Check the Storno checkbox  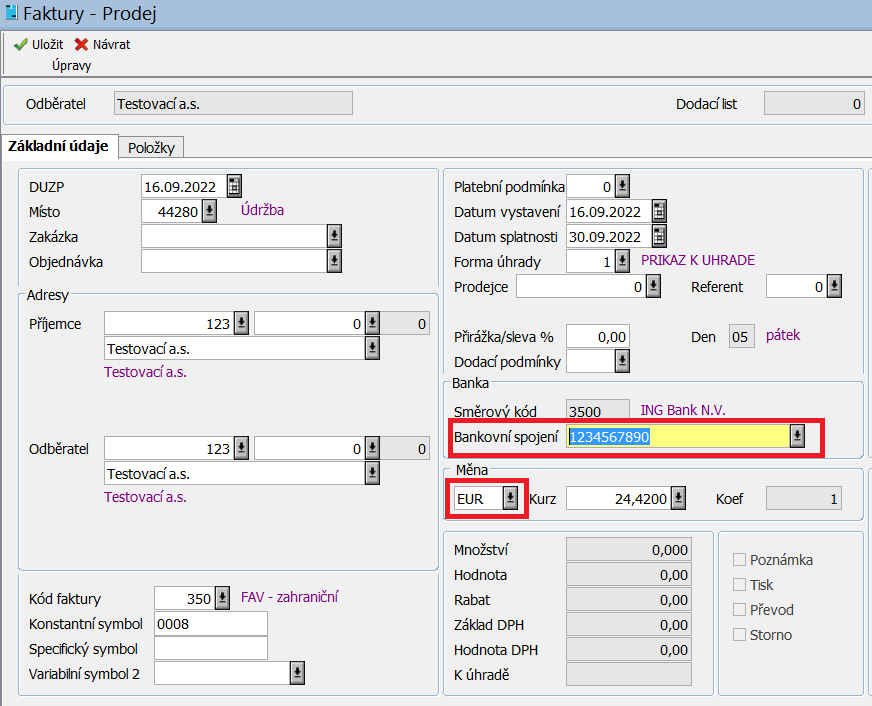[x=740, y=635]
